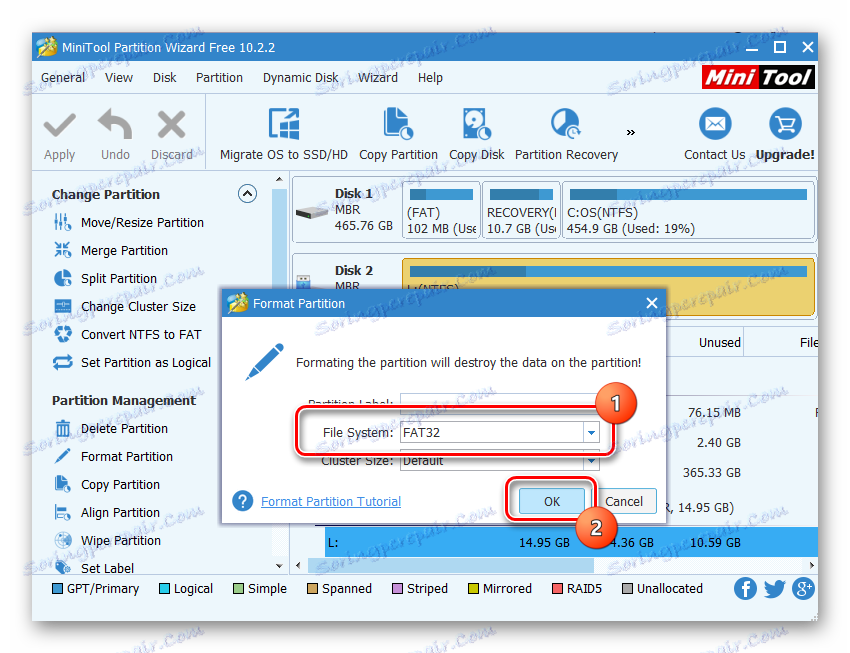Open MiniTool Google Plus icon
This screenshot has width=850, height=653.
click(803, 589)
